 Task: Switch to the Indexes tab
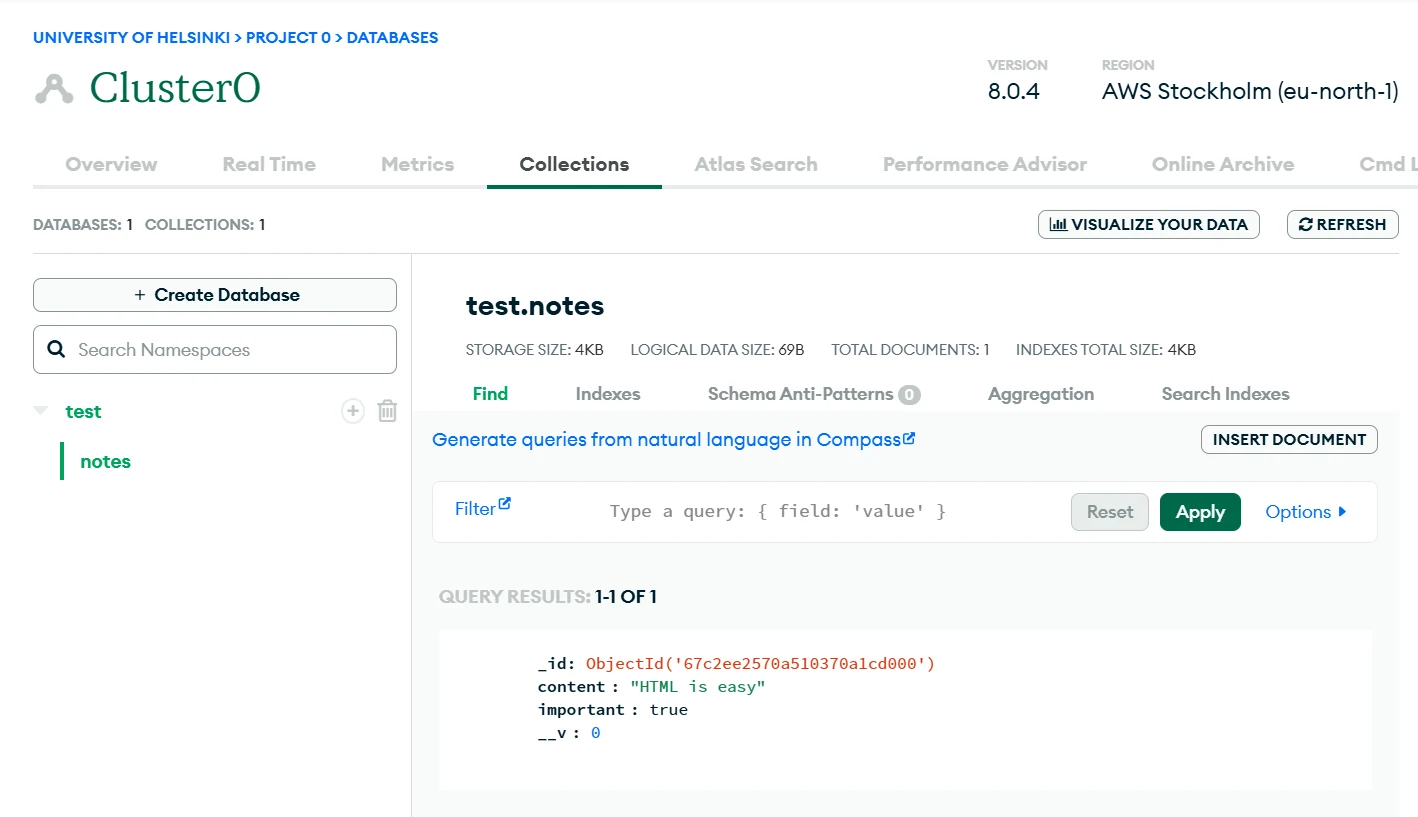pyautogui.click(x=608, y=394)
